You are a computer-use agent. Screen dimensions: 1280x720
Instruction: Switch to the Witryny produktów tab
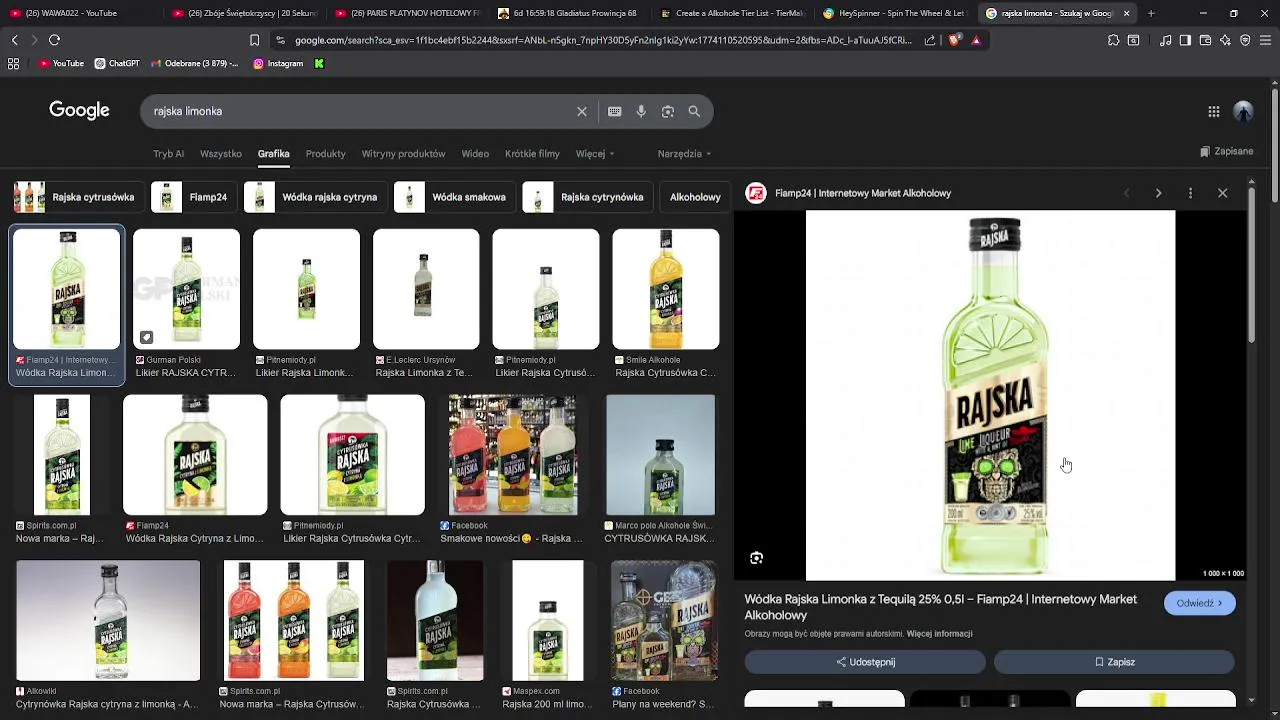[403, 154]
